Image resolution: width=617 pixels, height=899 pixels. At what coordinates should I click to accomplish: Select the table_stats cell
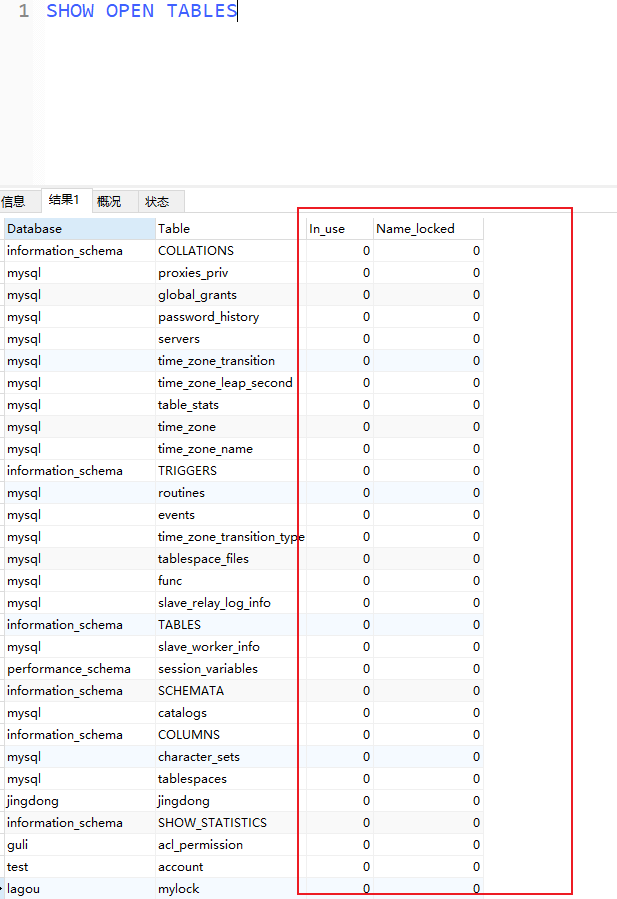click(231, 405)
